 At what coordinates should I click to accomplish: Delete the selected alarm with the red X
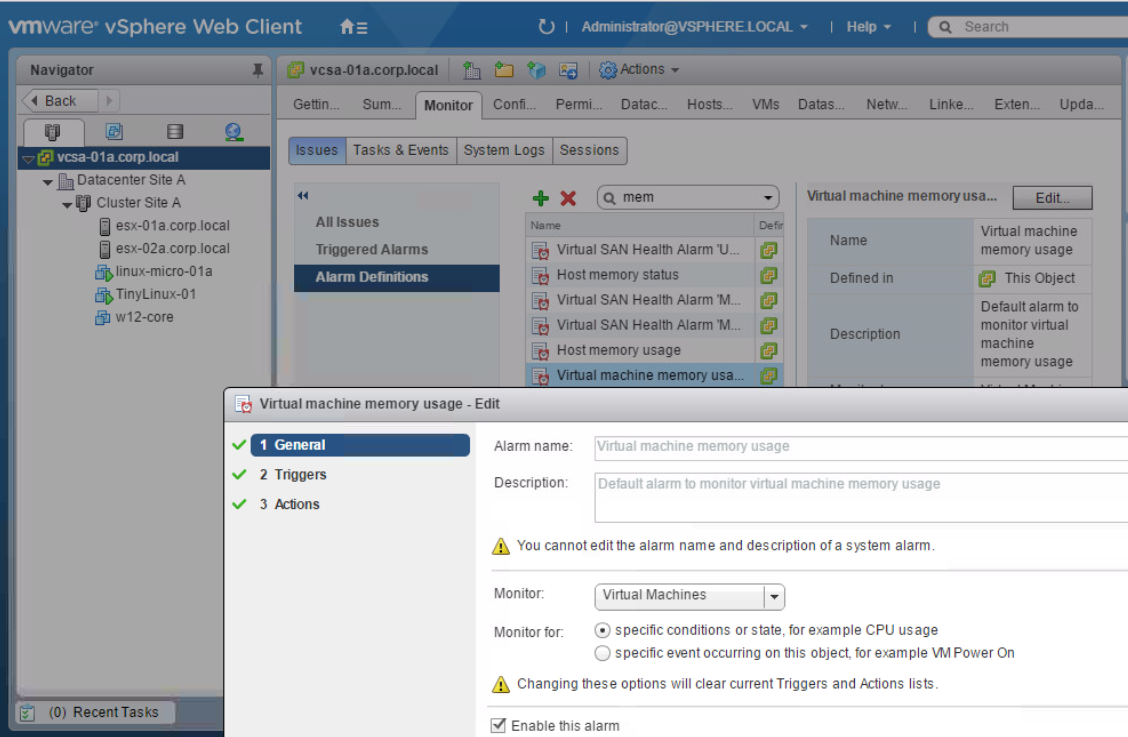[568, 198]
